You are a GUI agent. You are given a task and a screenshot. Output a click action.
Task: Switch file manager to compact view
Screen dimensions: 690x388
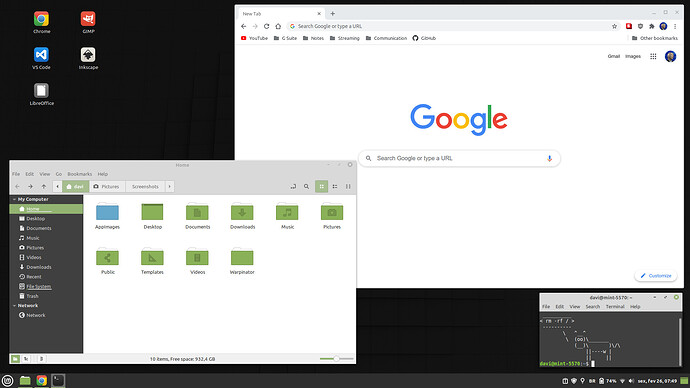tap(348, 187)
